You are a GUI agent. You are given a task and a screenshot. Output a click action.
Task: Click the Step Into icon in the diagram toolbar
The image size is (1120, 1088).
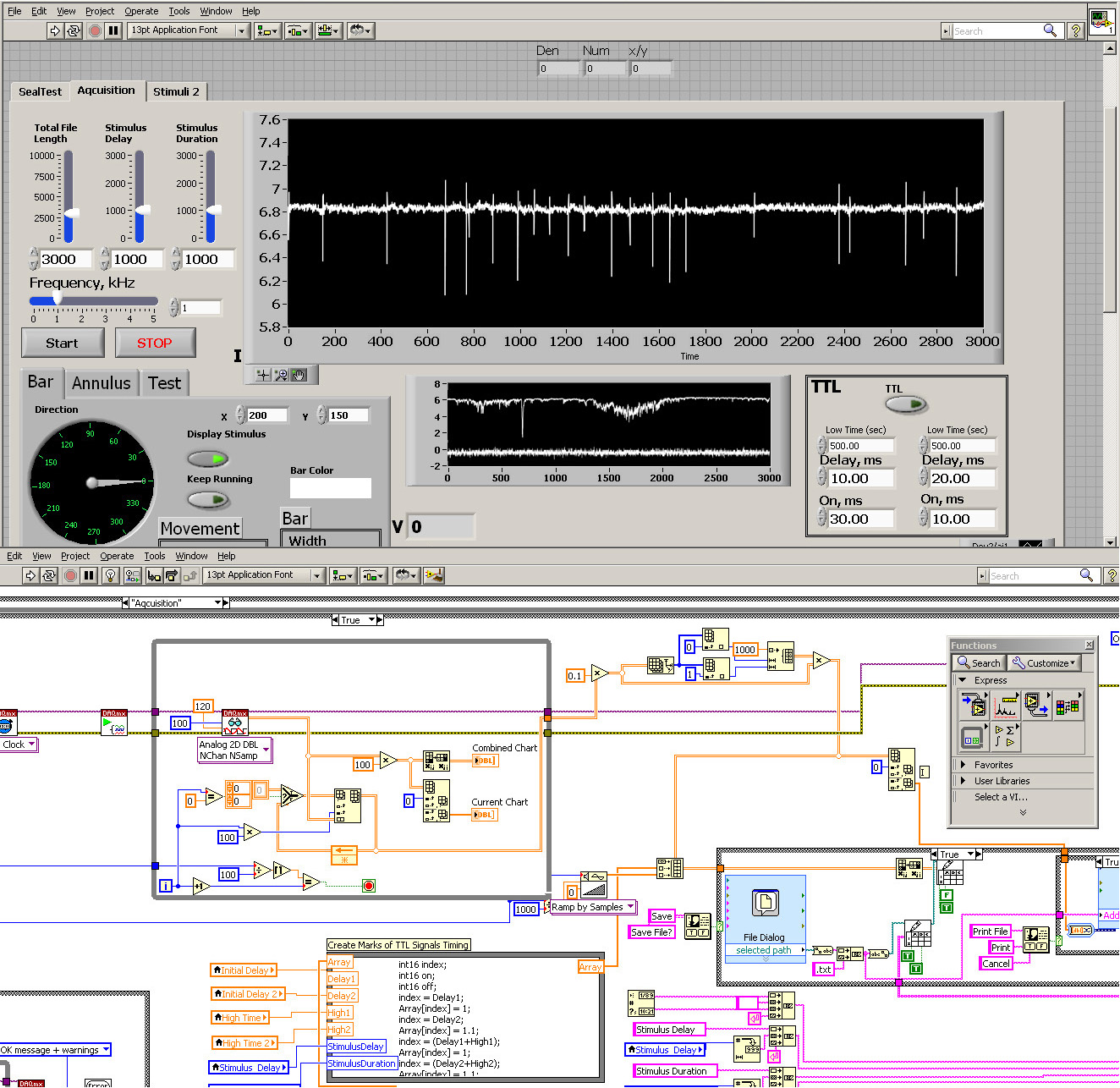click(154, 576)
